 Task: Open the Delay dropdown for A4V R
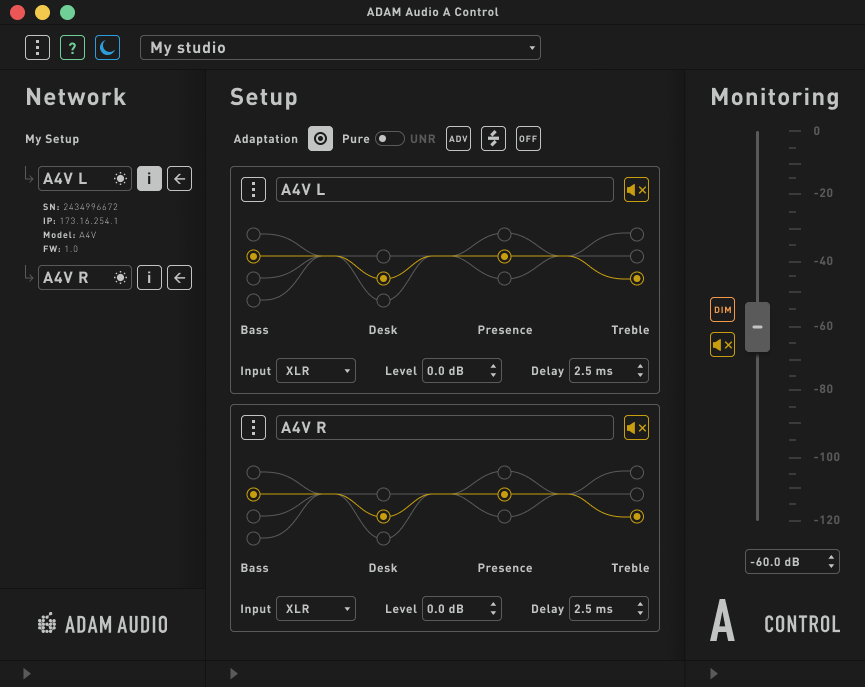coord(608,608)
